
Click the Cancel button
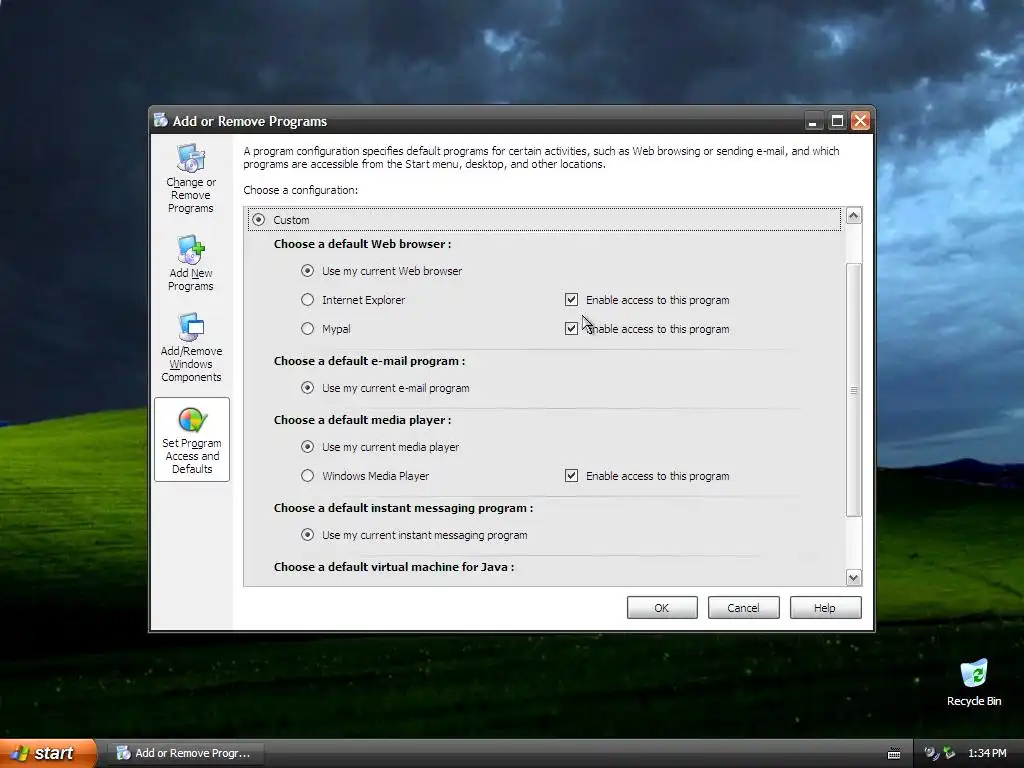point(743,607)
